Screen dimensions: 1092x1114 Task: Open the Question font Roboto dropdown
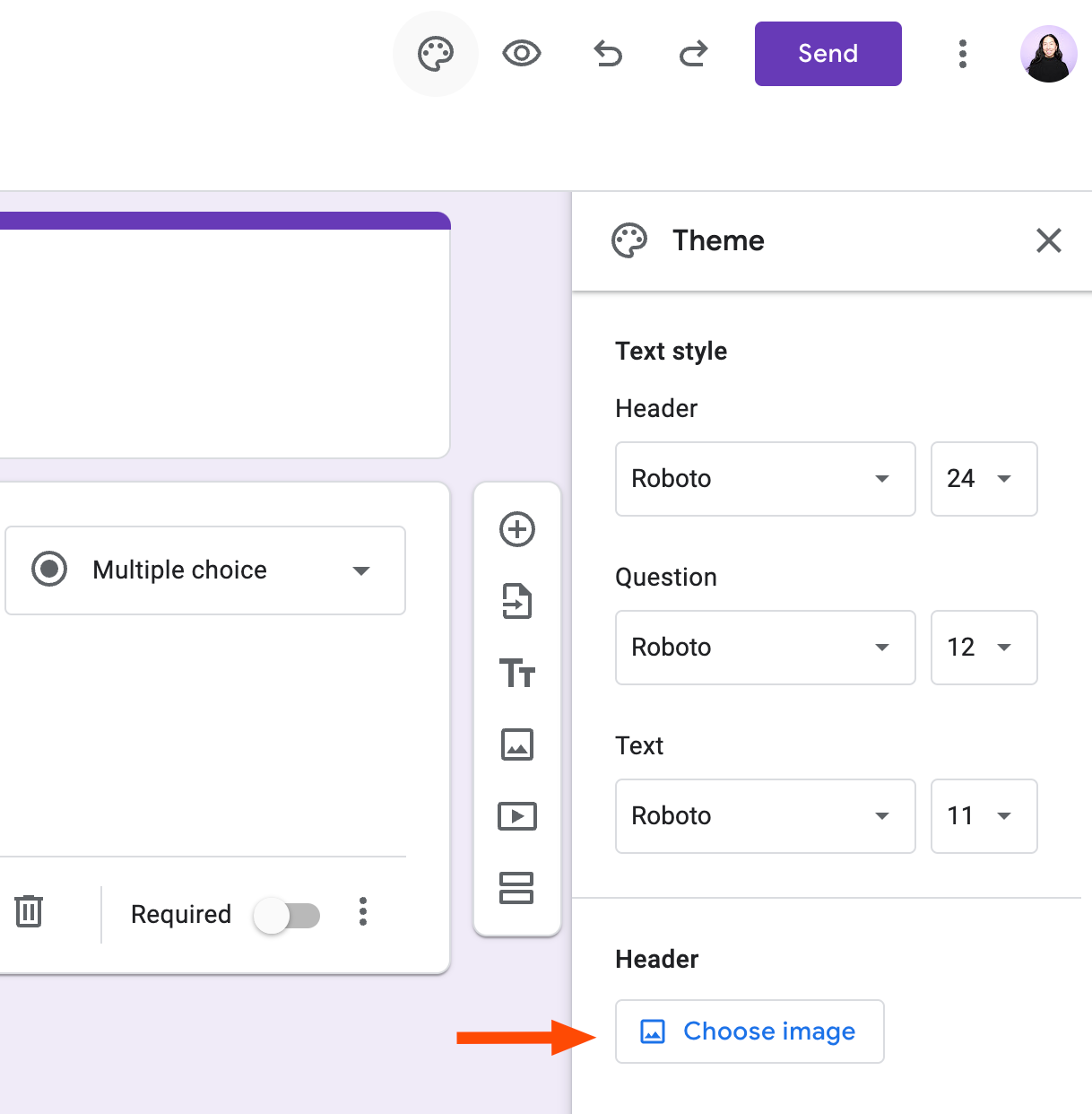pyautogui.click(x=766, y=648)
